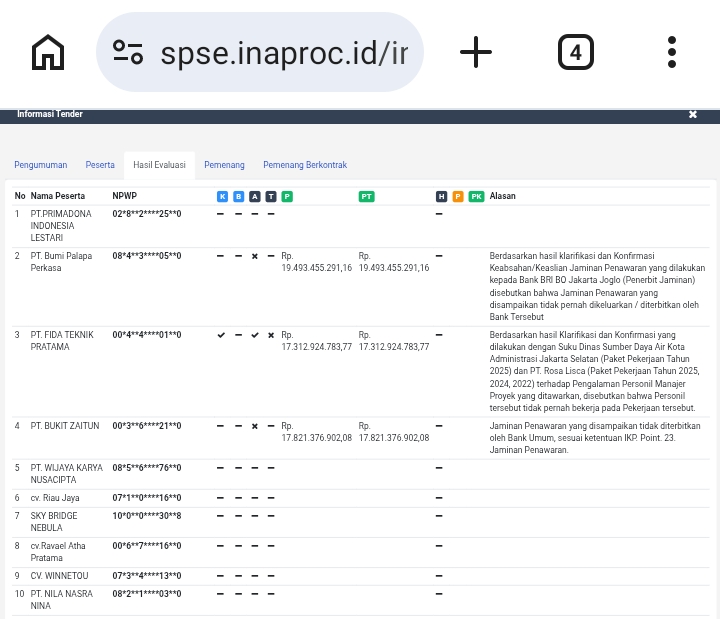Click FIDA TEKNIK penawaran price 17.312.924.783,77
The width and height of the screenshot is (720, 619).
pos(316,341)
